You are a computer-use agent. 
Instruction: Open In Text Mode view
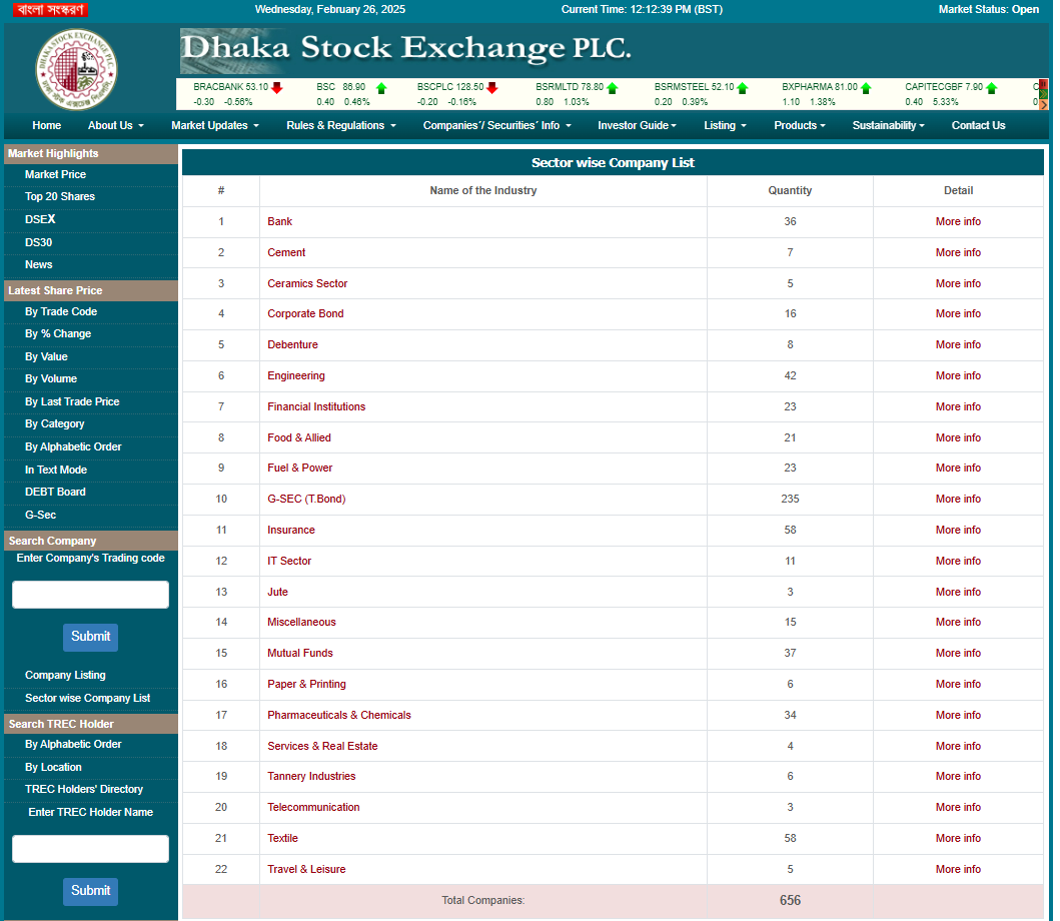point(56,470)
